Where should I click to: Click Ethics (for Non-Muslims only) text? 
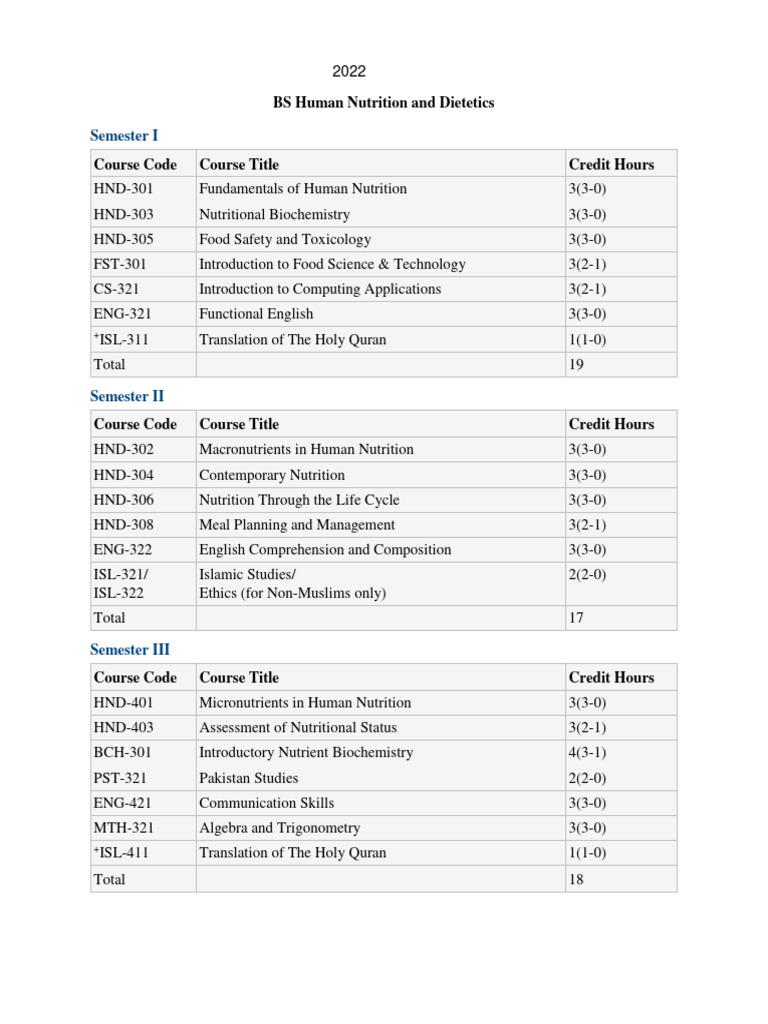[x=293, y=593]
